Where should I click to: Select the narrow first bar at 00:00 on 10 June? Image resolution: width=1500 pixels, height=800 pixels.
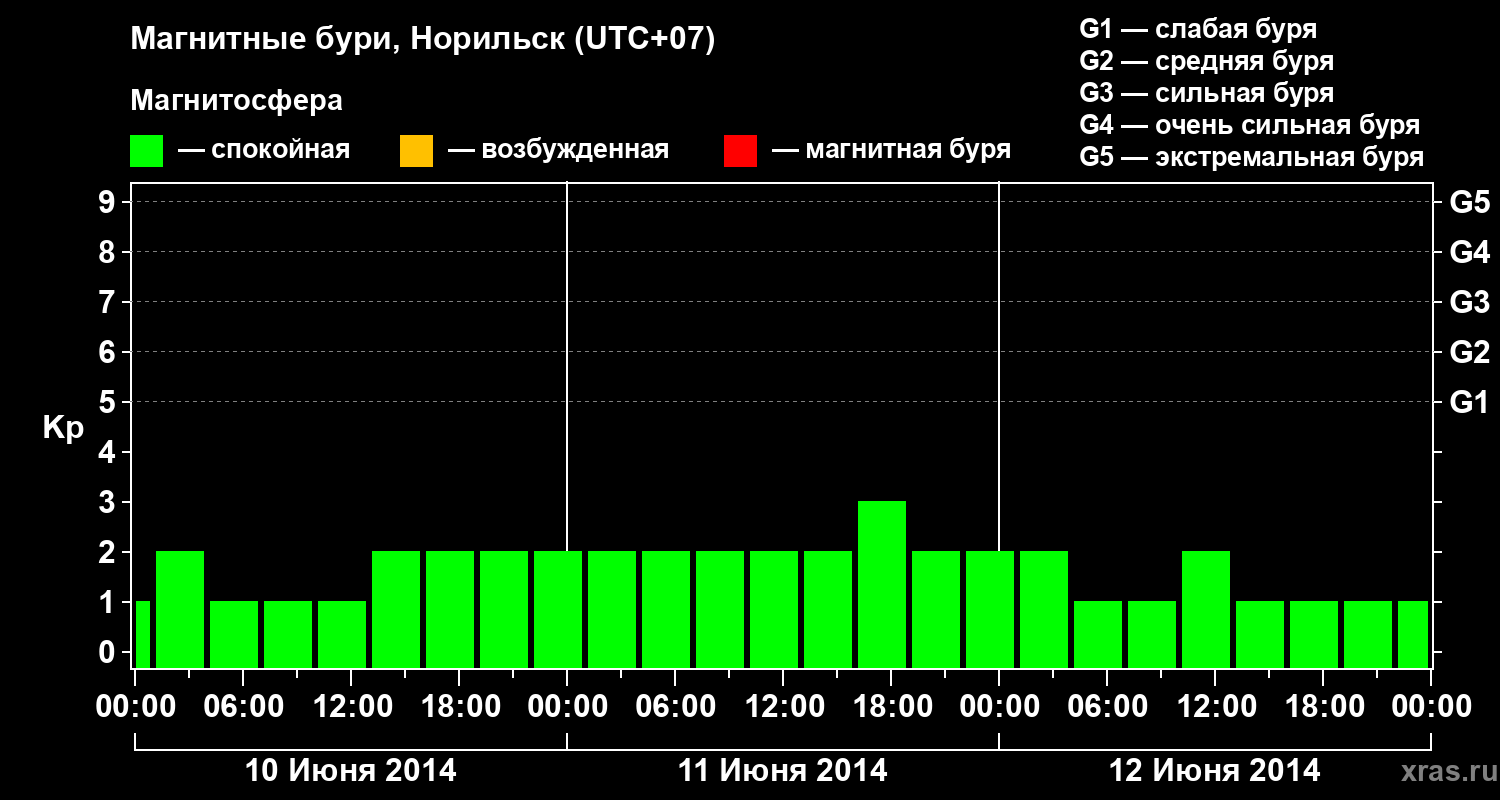142,634
